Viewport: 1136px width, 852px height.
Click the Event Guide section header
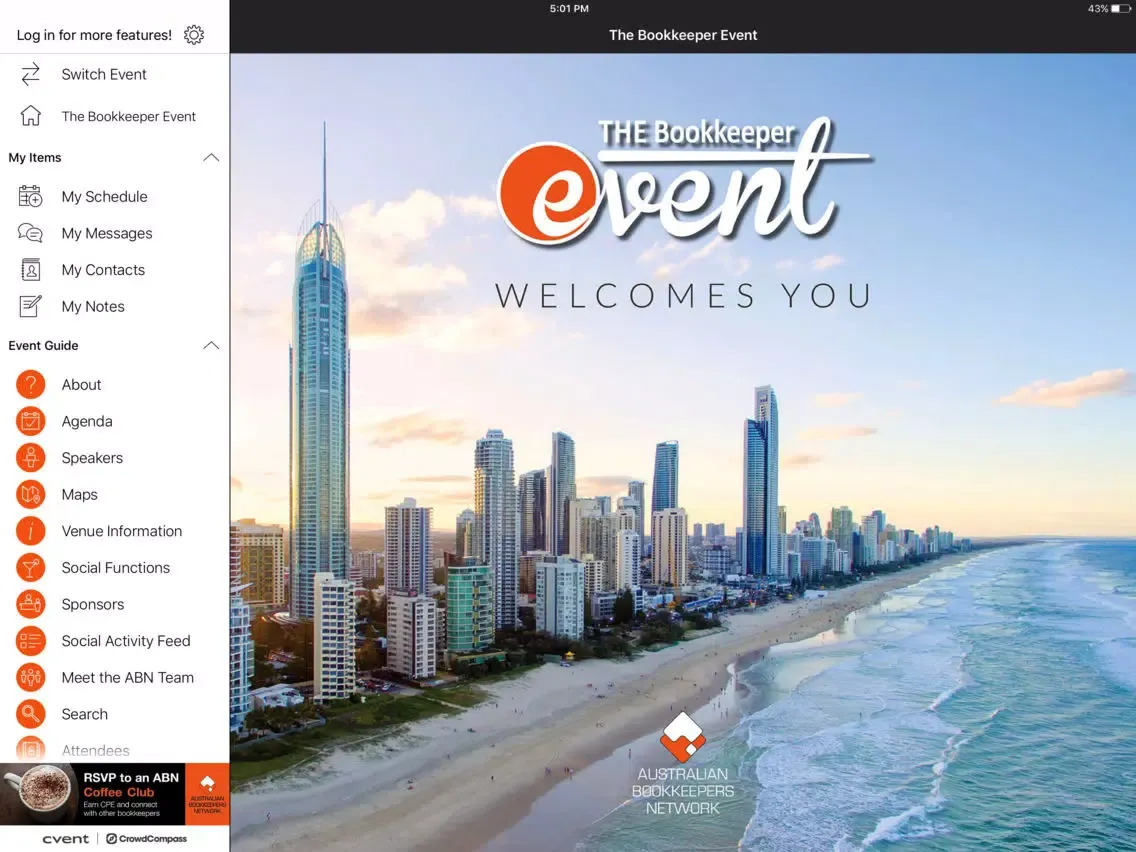tap(114, 346)
